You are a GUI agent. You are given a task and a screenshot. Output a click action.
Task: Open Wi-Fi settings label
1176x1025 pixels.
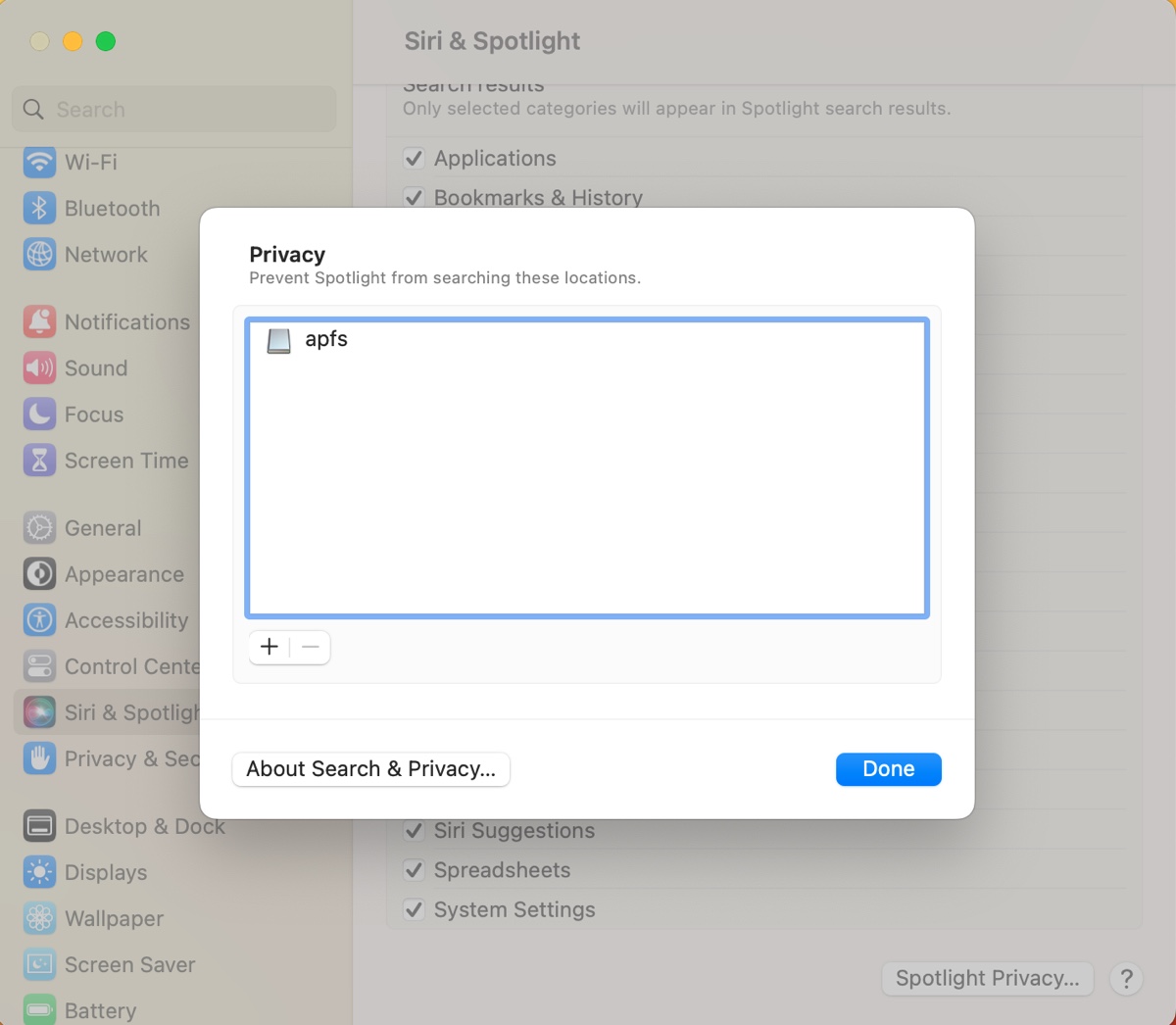click(x=91, y=162)
